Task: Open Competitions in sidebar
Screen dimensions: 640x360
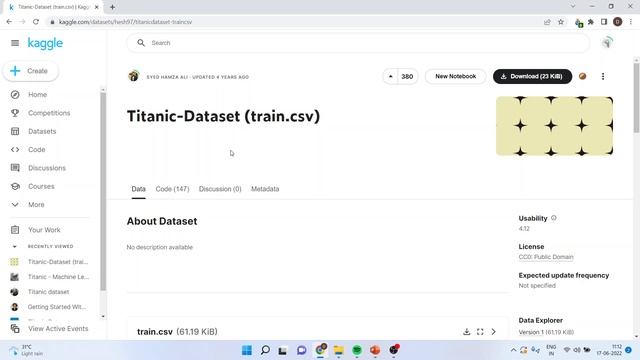Action: 49,113
